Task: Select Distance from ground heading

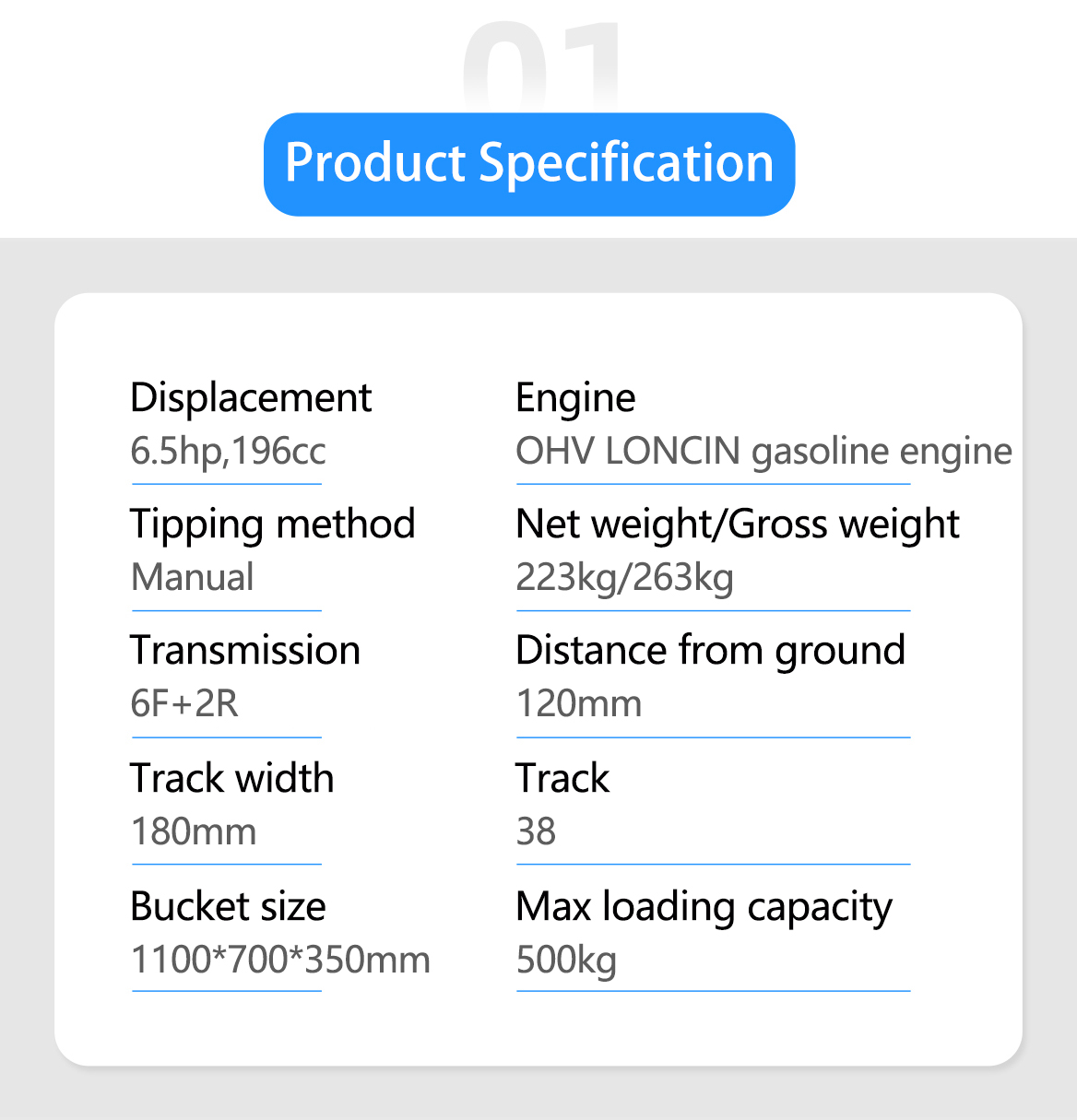Action: [x=710, y=651]
